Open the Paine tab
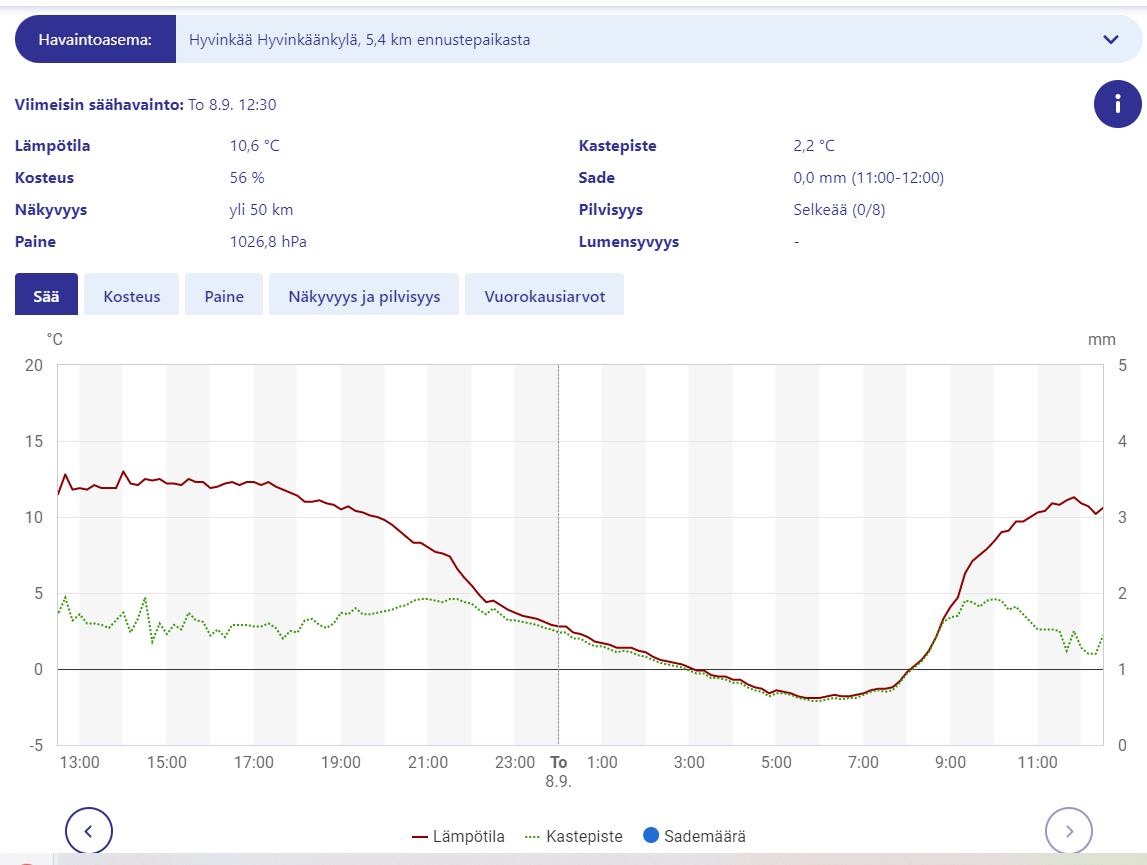 [224, 296]
